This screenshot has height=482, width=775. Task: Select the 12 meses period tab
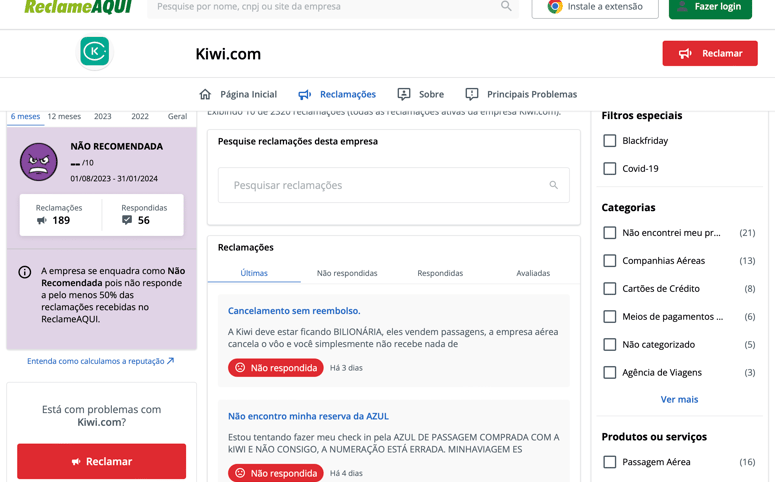point(64,117)
